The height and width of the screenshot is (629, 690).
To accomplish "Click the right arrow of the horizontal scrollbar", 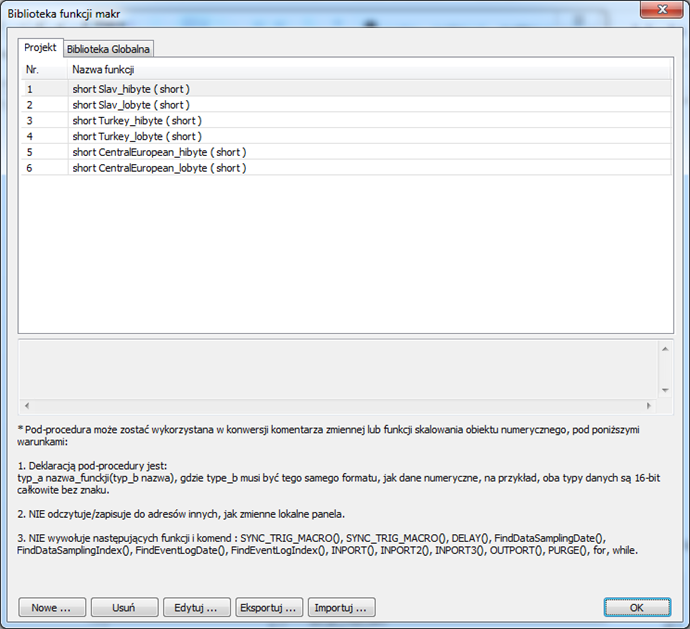I will coord(649,405).
